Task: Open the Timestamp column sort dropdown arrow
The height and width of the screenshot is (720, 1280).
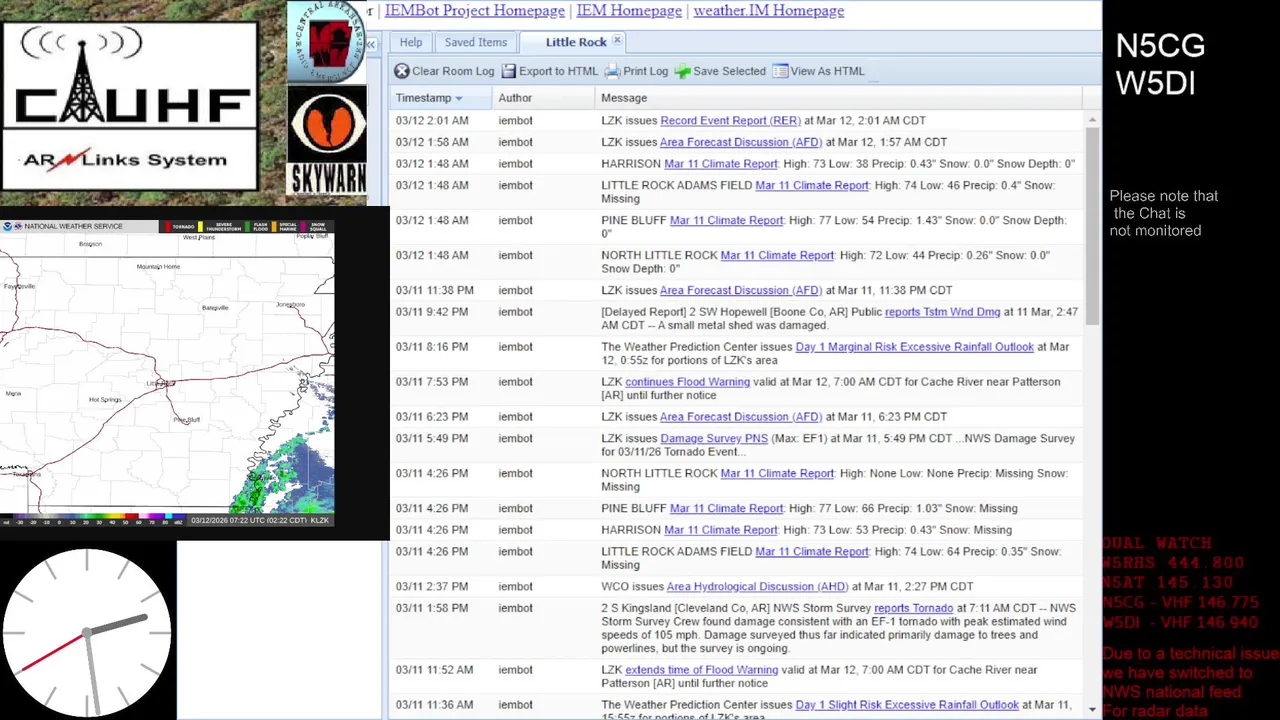Action: point(459,98)
